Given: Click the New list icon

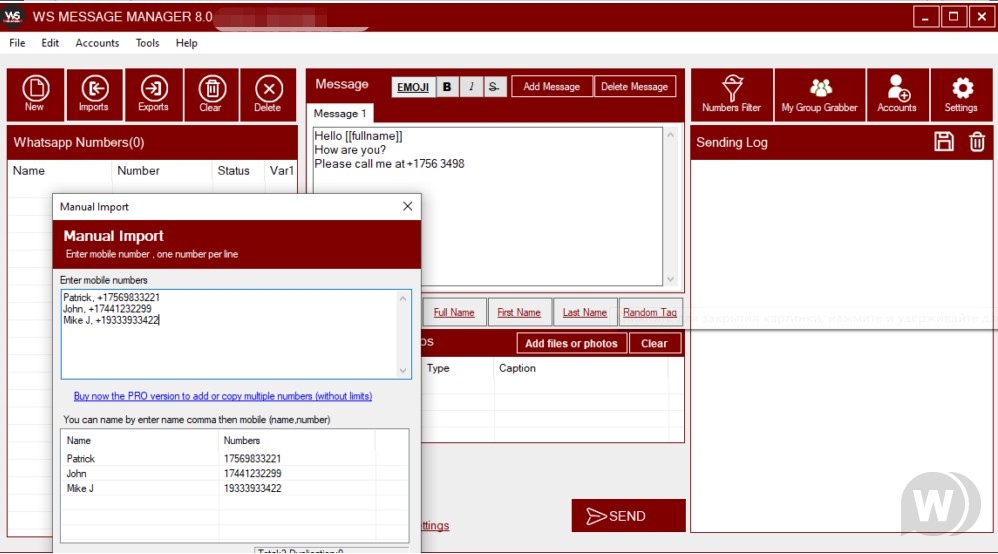Looking at the screenshot, I should [x=35, y=94].
